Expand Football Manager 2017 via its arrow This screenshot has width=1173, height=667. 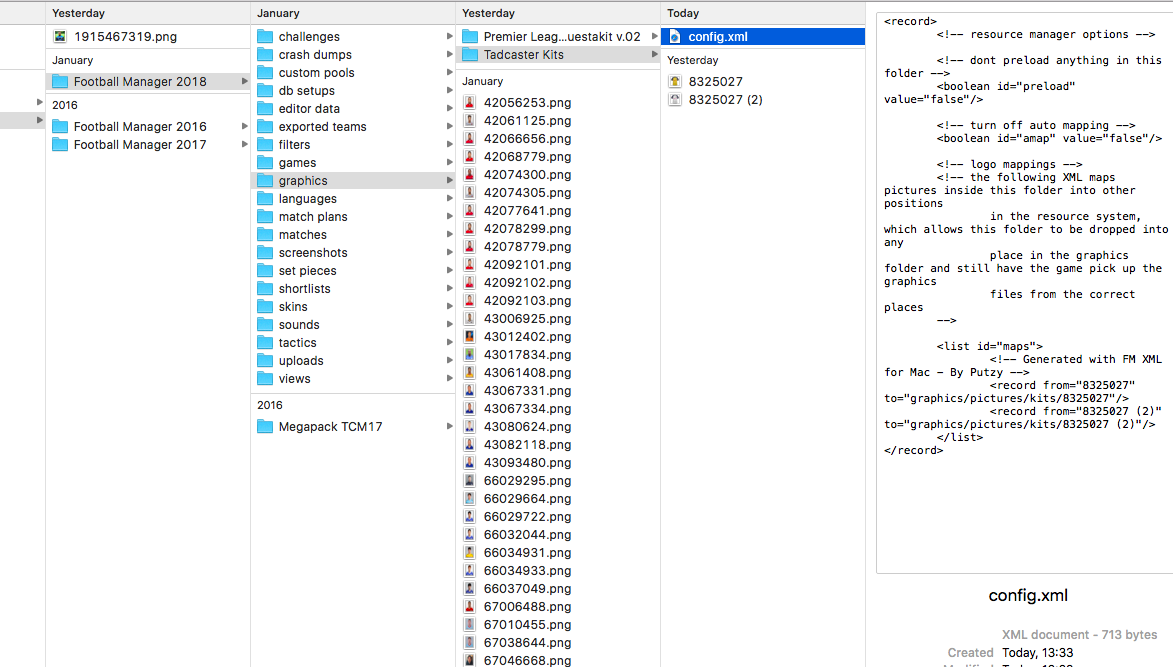pyautogui.click(x=244, y=144)
